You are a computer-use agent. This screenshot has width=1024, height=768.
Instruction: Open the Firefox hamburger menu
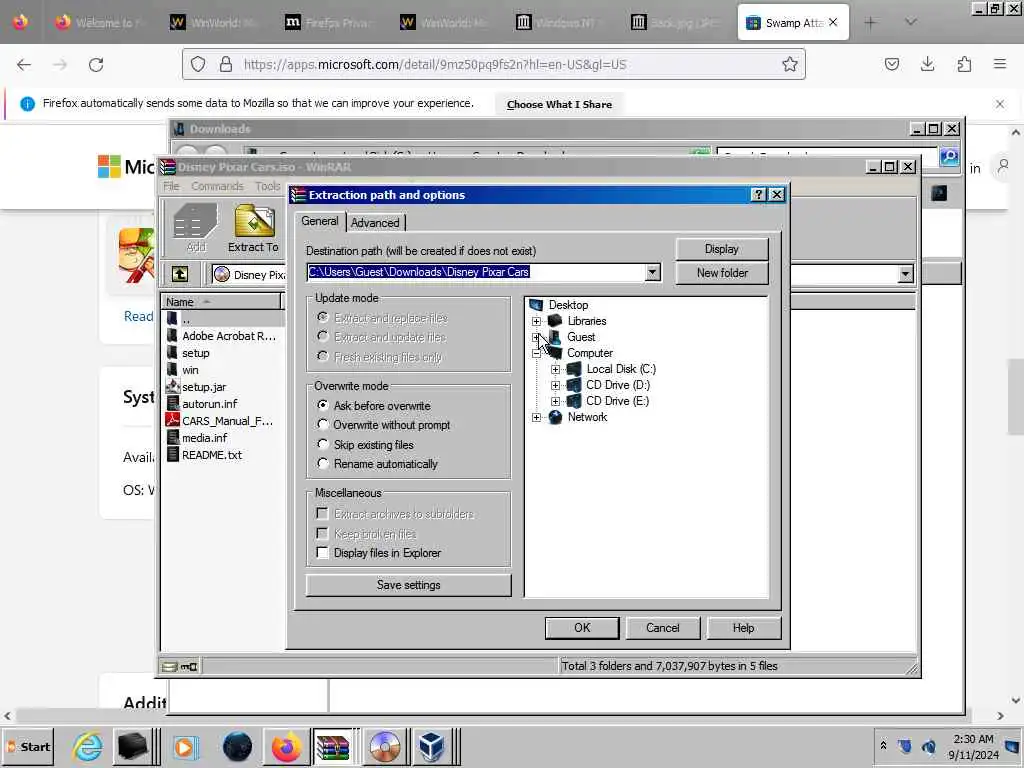[x=1000, y=64]
